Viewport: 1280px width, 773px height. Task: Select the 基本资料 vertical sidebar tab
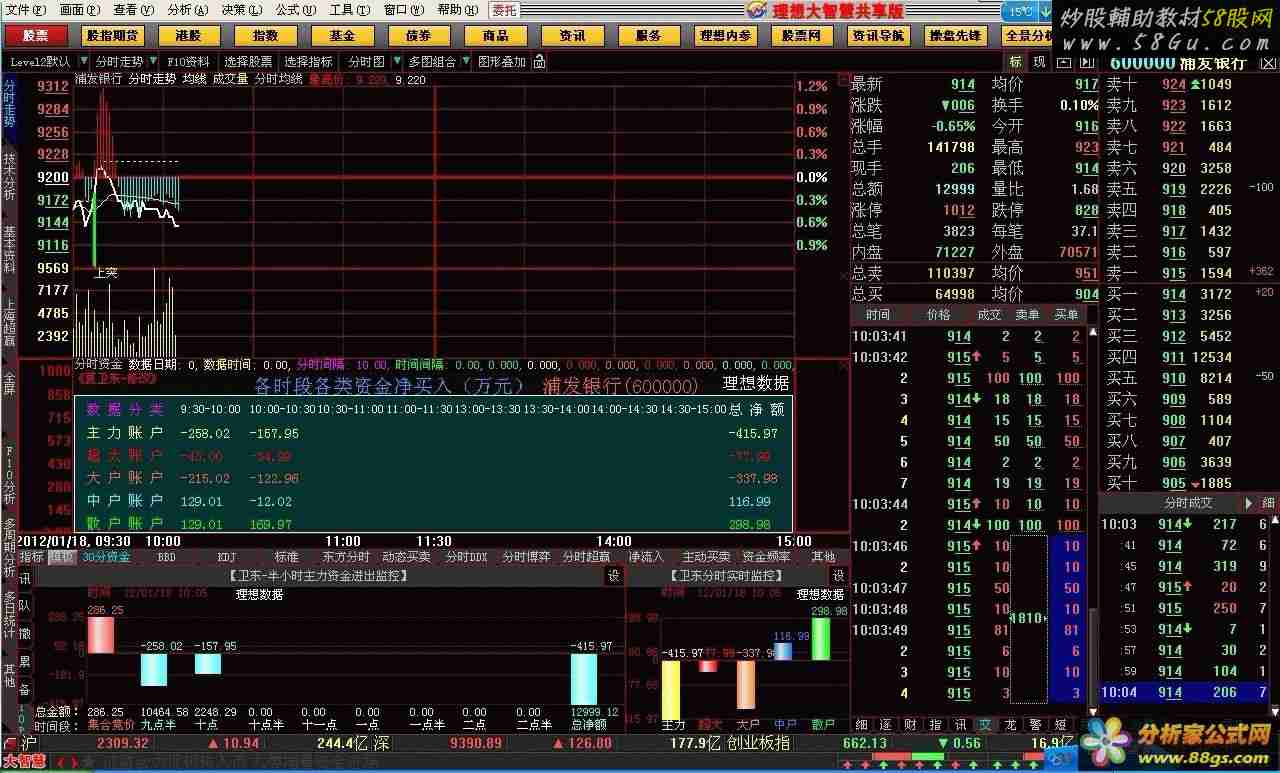pyautogui.click(x=9, y=249)
